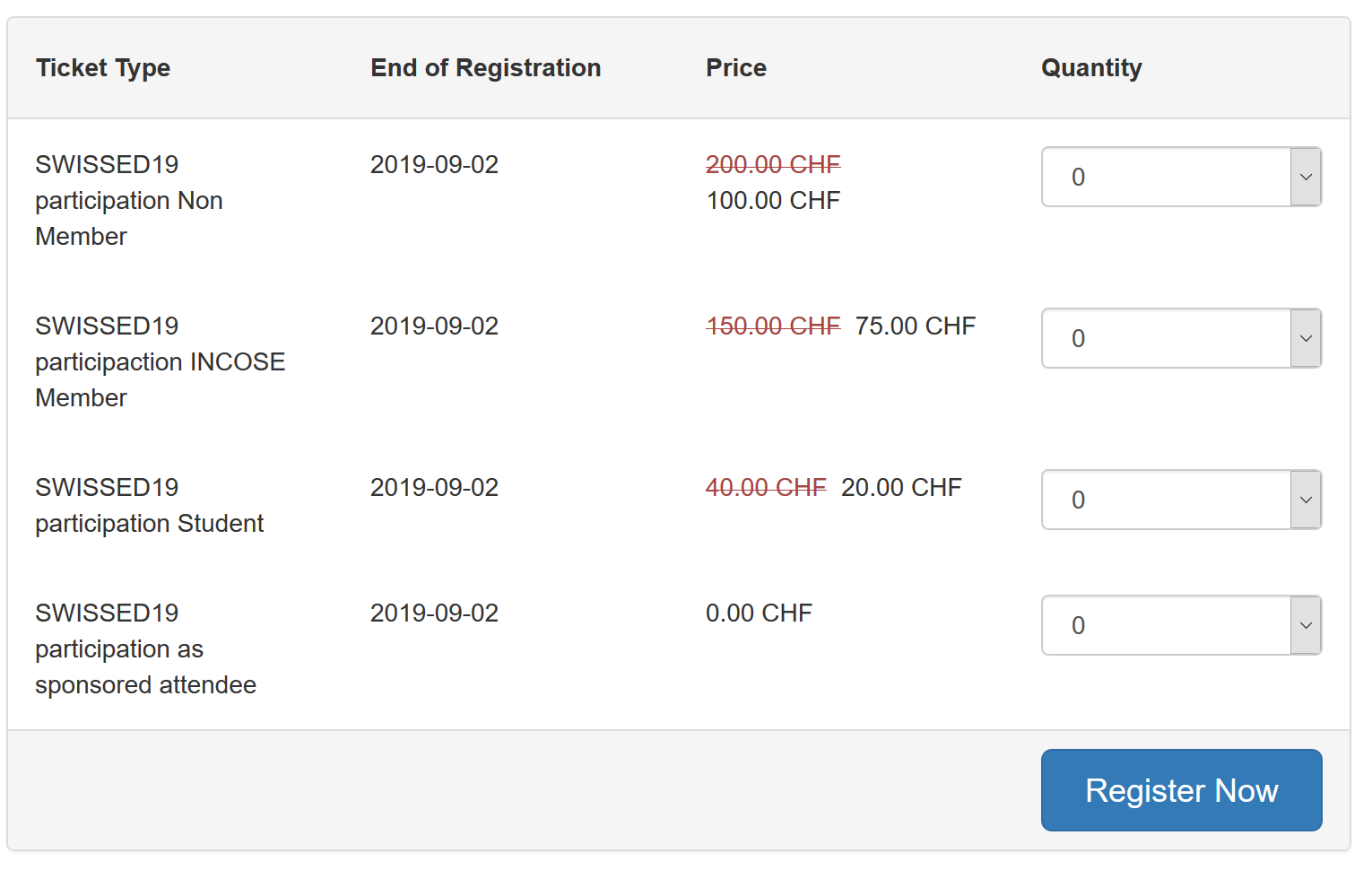Screen dimensions: 1372x870
Task: Expand the Student ticket quantity selector
Action: (1181, 500)
